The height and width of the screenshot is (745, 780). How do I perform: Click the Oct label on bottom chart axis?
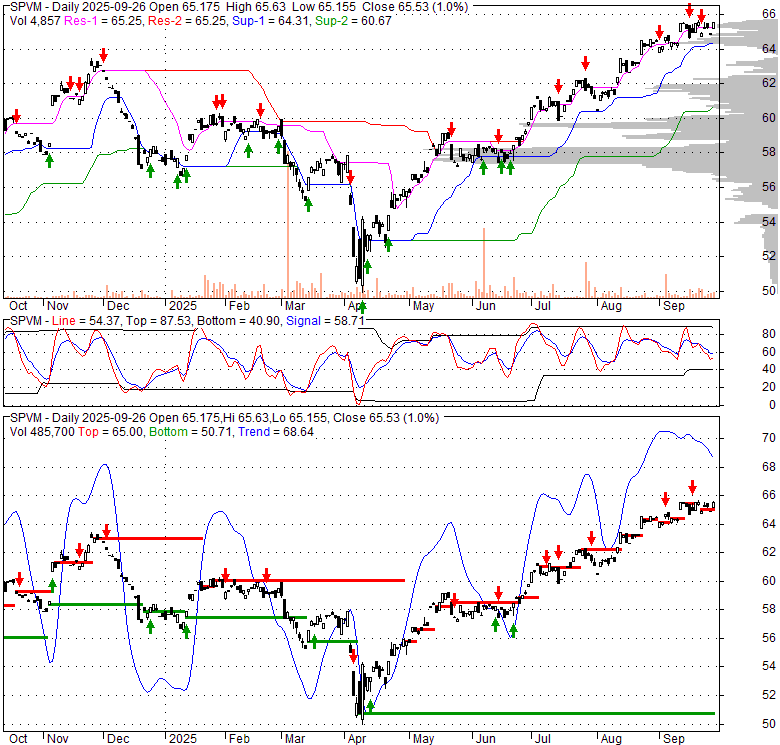pyautogui.click(x=18, y=739)
